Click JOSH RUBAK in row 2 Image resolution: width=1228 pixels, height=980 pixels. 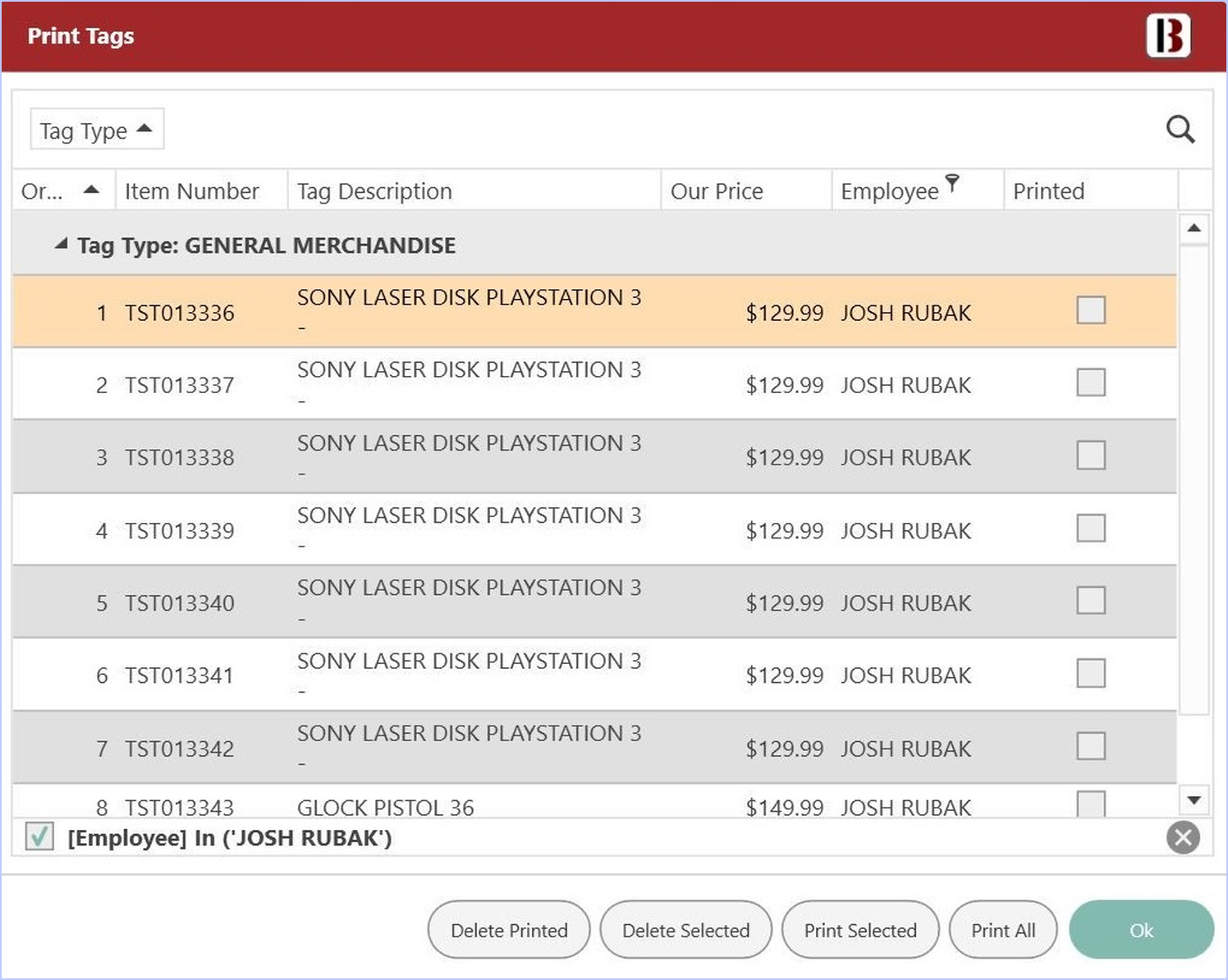(905, 385)
